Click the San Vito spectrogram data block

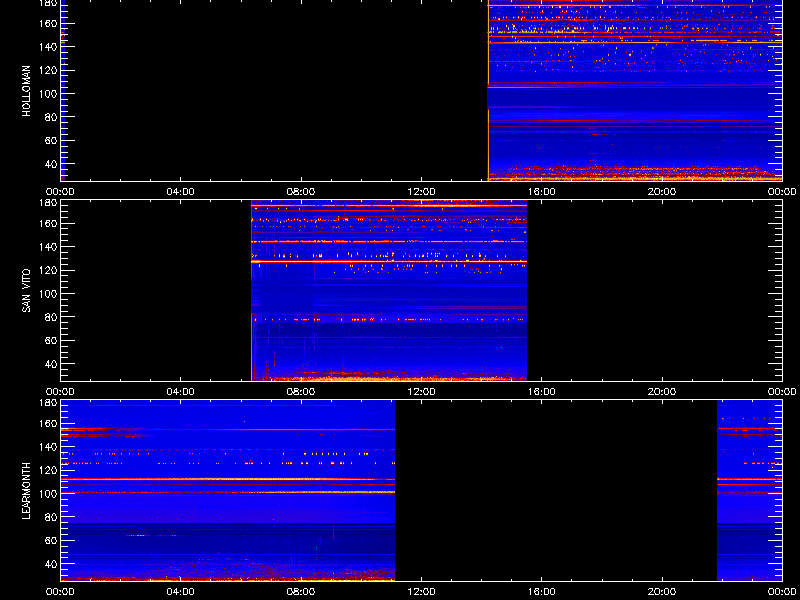click(389, 290)
